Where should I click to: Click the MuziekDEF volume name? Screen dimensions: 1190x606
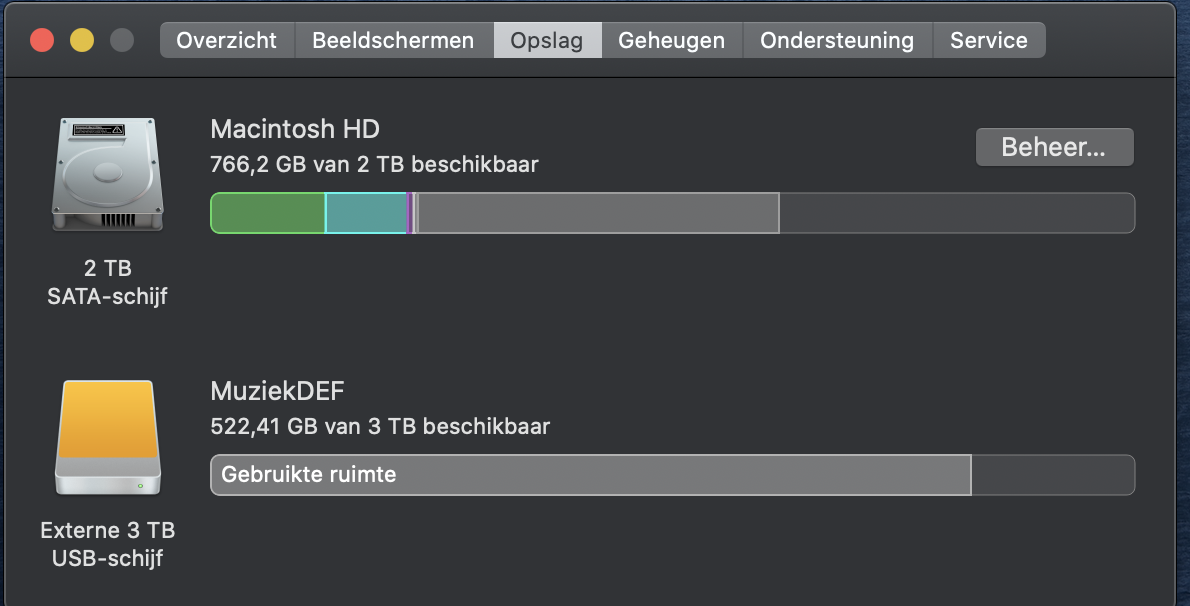[277, 390]
